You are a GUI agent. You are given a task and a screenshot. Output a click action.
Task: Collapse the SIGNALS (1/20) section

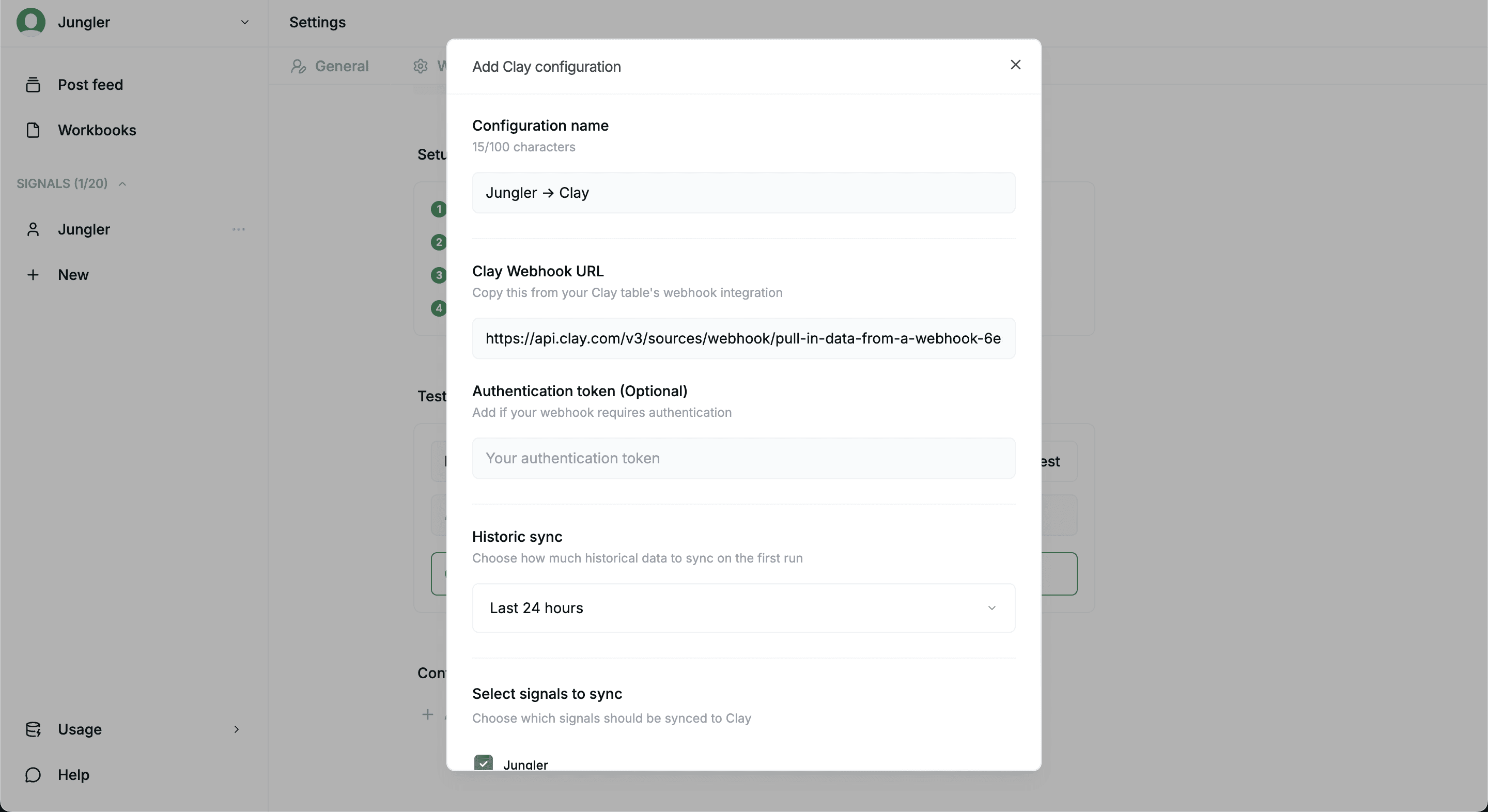coord(122,184)
